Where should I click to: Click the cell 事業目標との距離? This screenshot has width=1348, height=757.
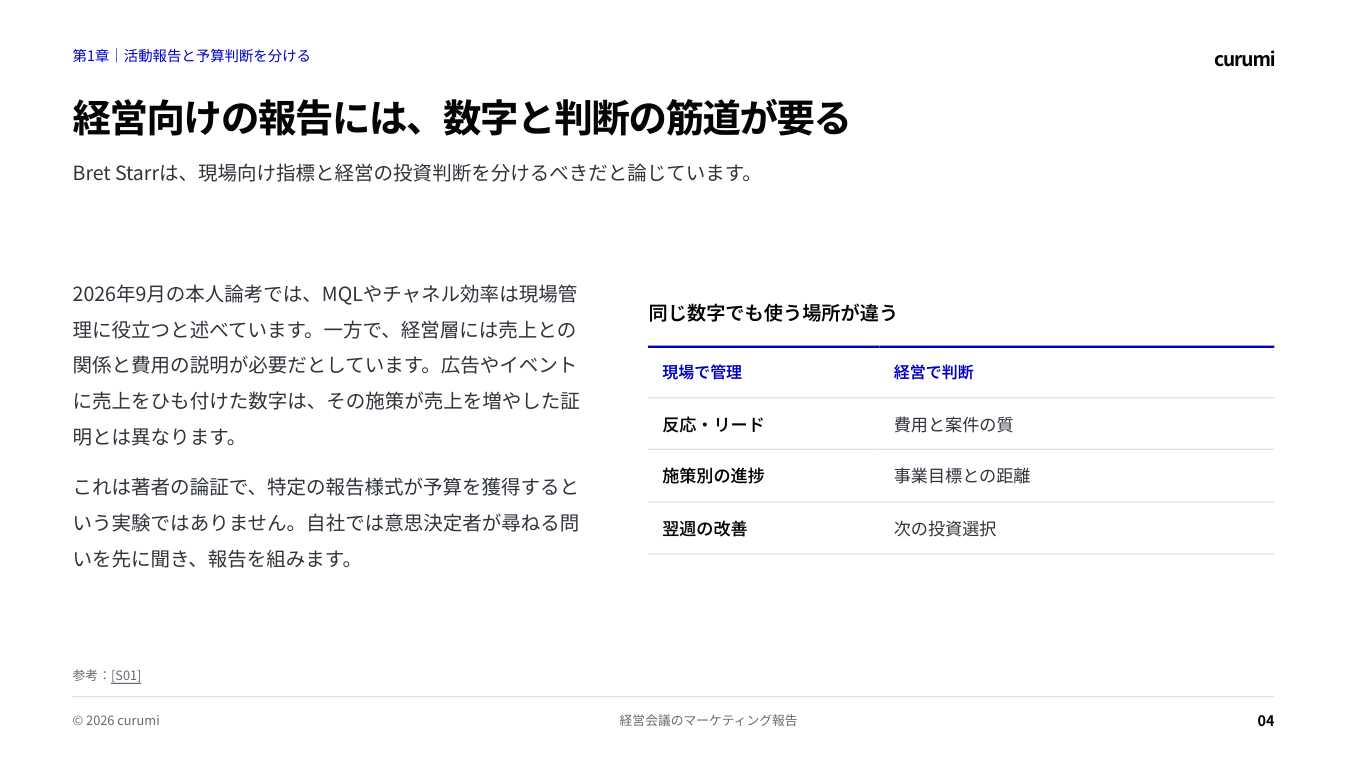click(962, 476)
